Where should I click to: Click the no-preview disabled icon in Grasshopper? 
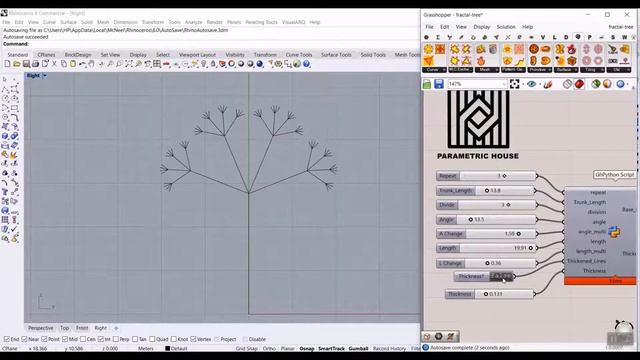click(x=567, y=84)
